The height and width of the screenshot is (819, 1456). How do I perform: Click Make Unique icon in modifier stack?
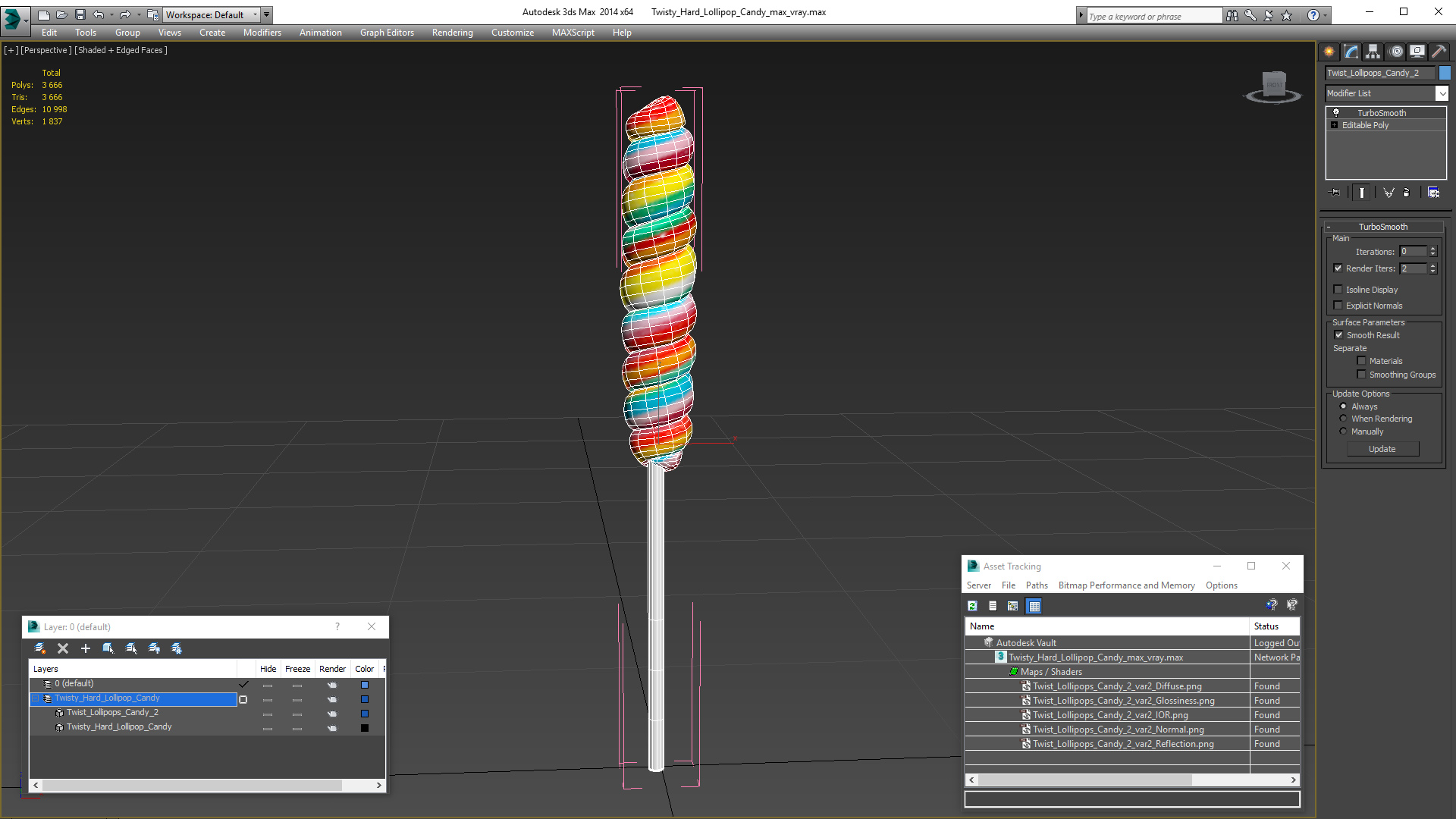coord(1389,193)
